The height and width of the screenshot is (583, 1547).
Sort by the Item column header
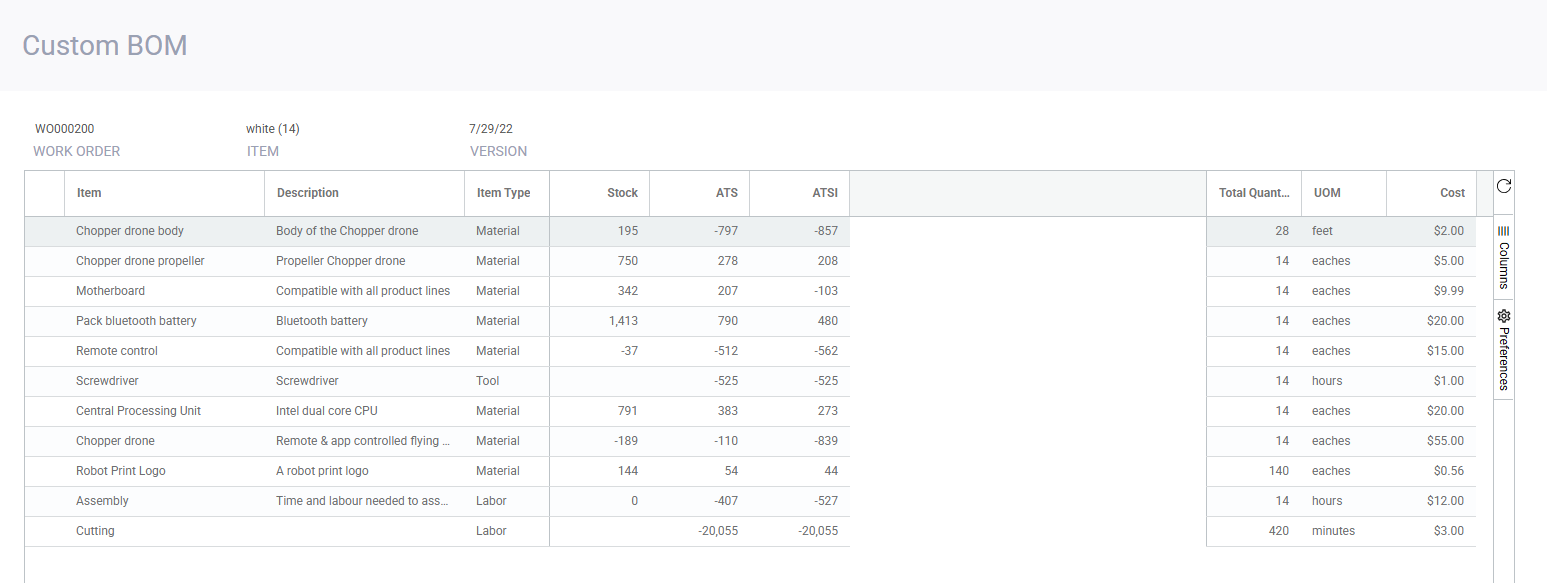click(89, 193)
